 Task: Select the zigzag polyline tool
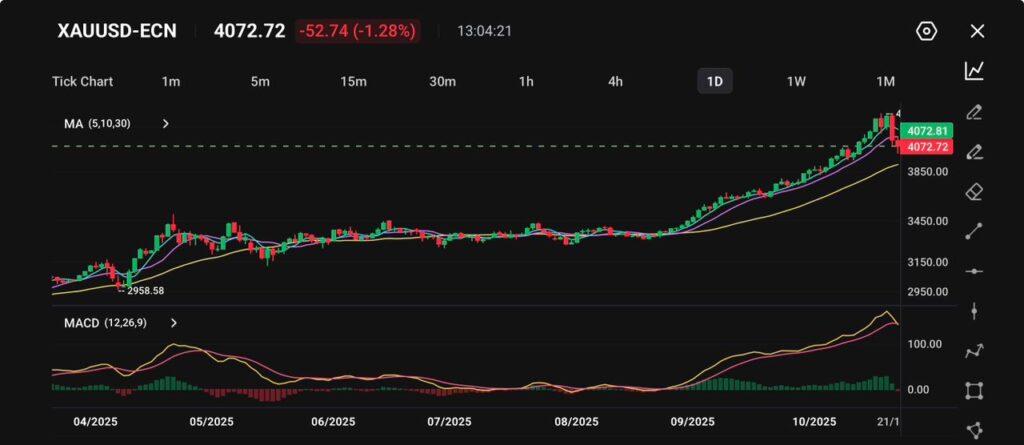(x=974, y=351)
